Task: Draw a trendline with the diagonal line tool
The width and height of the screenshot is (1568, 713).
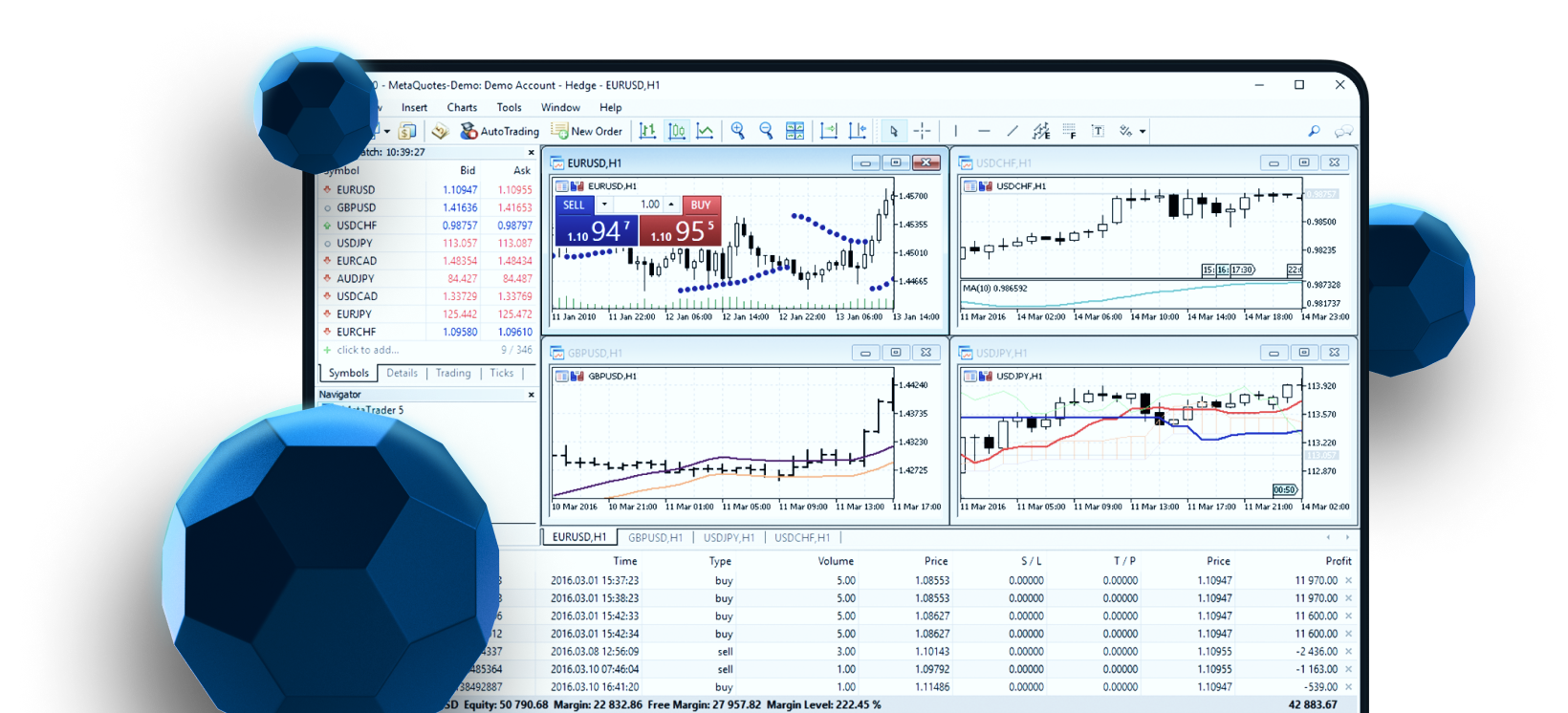Action: (x=1013, y=131)
